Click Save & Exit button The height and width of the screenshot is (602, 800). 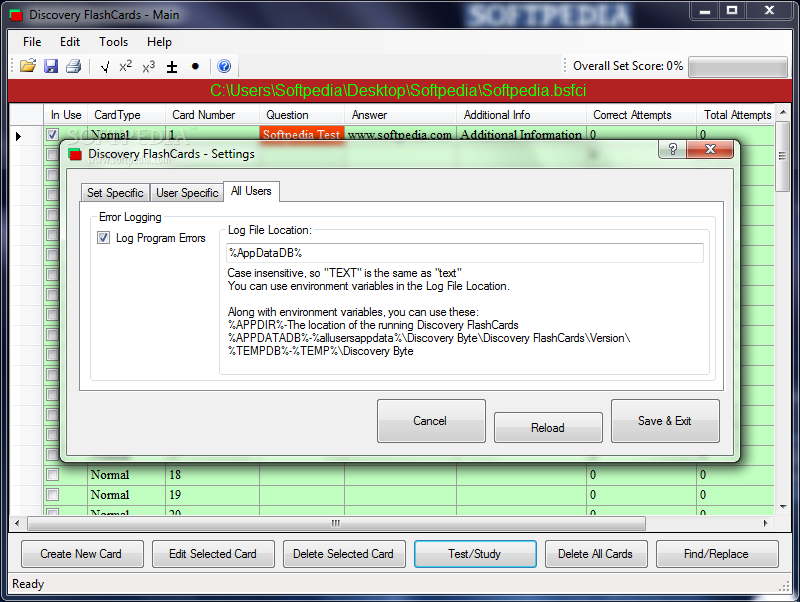[665, 421]
